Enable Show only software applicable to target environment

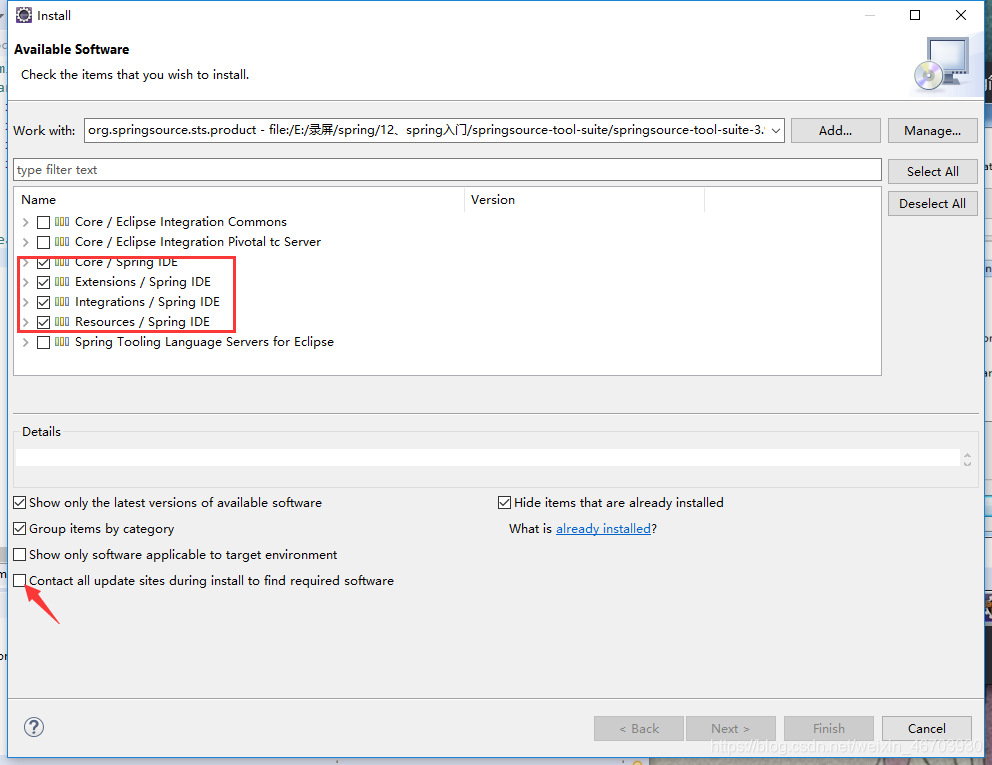tap(20, 555)
